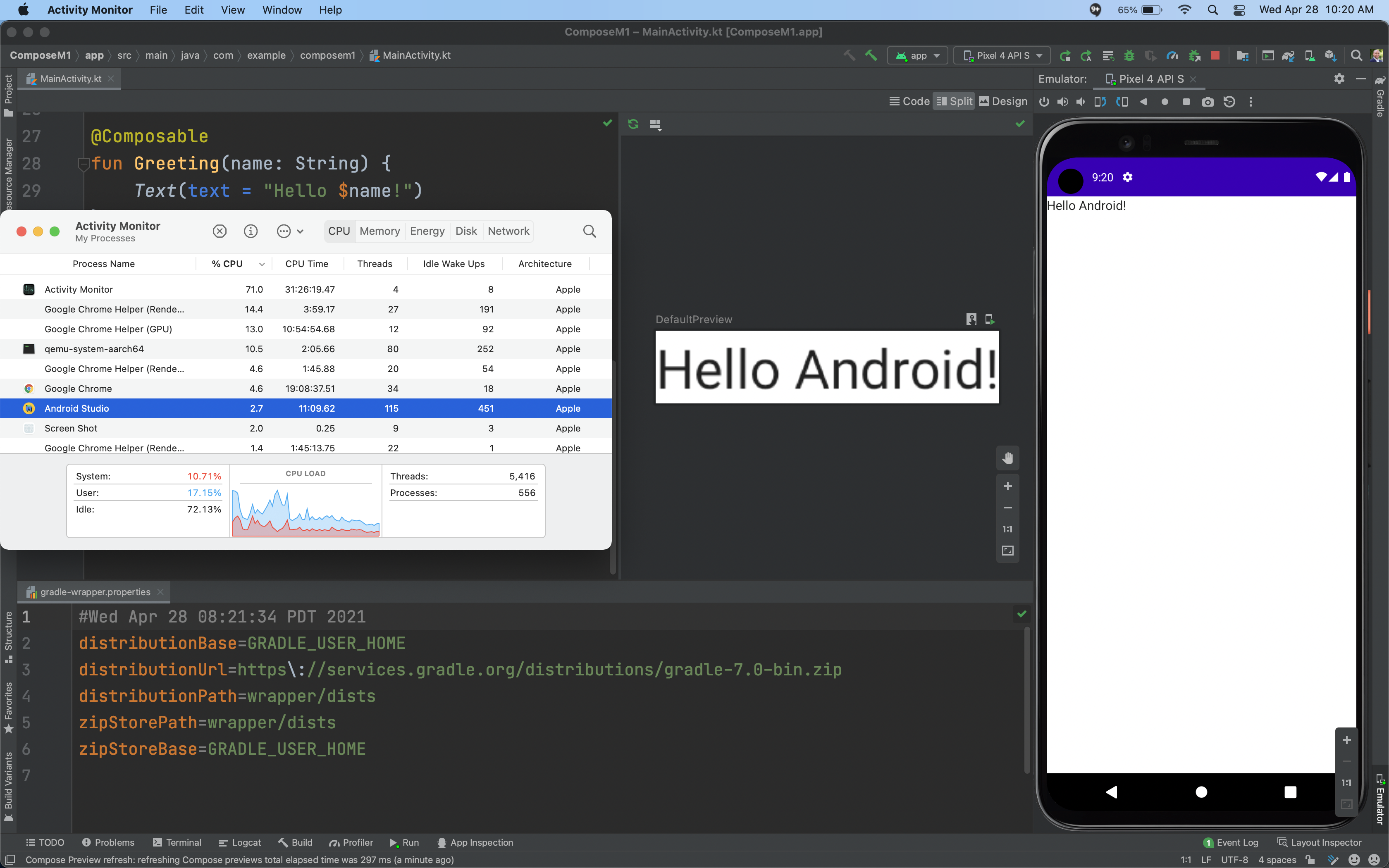Click the gradle-wrapper.properties tab
Image resolution: width=1389 pixels, height=868 pixels.
(x=95, y=591)
